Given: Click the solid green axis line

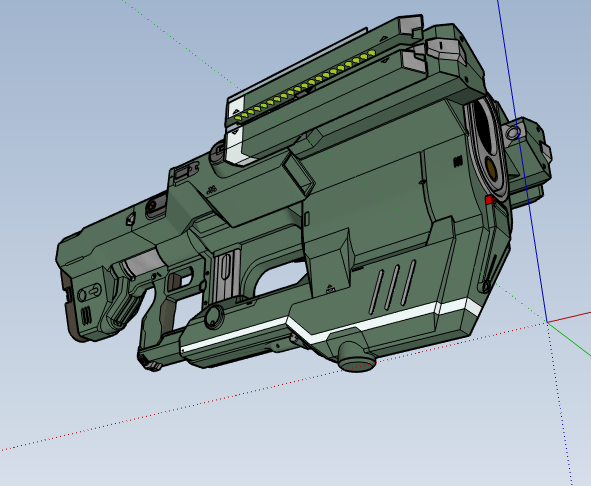Looking at the screenshot, I should click(569, 339).
